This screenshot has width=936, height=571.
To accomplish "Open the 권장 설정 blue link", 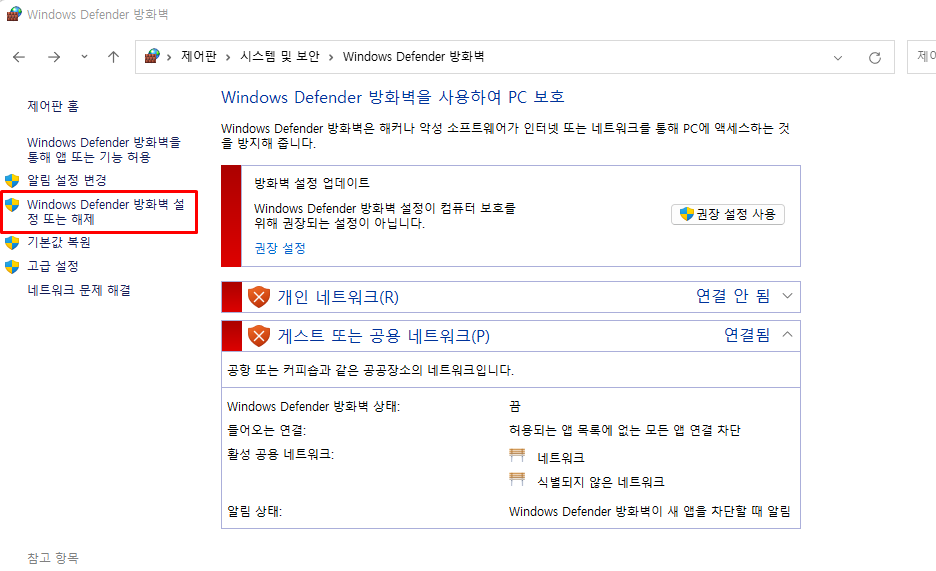I will tap(280, 248).
